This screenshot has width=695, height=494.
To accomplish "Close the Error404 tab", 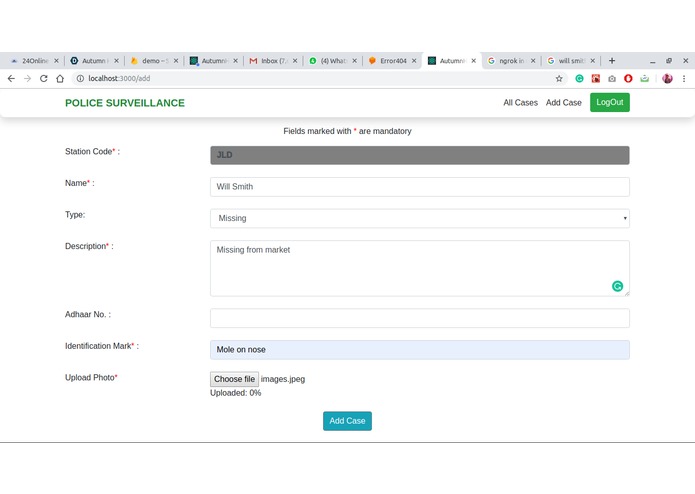I will pos(414,61).
